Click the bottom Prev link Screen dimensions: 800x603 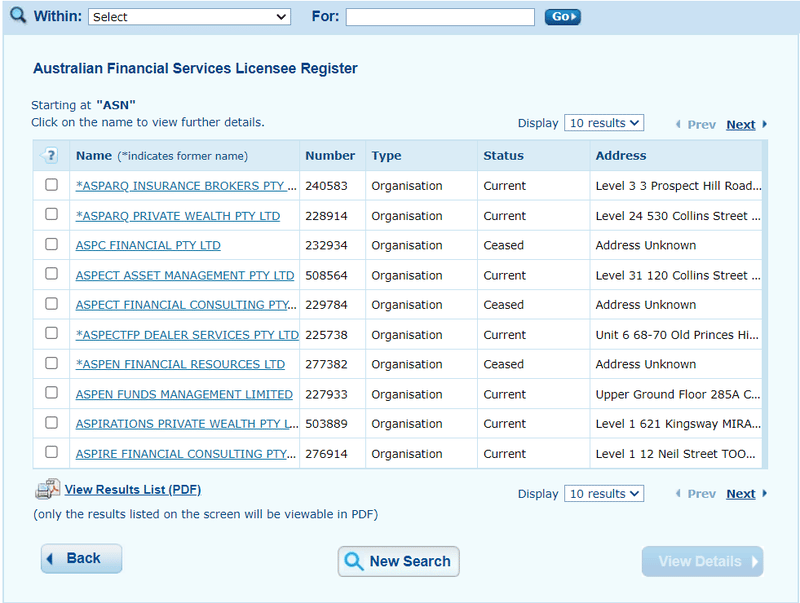tap(701, 494)
